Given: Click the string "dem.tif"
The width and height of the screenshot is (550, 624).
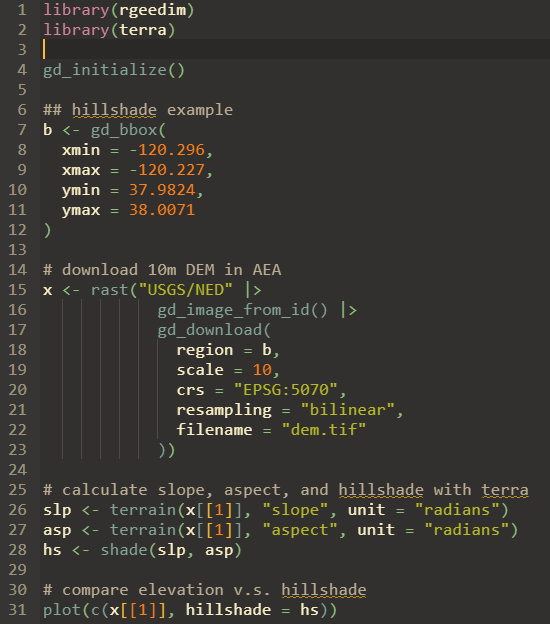Looking at the screenshot, I should tap(324, 429).
